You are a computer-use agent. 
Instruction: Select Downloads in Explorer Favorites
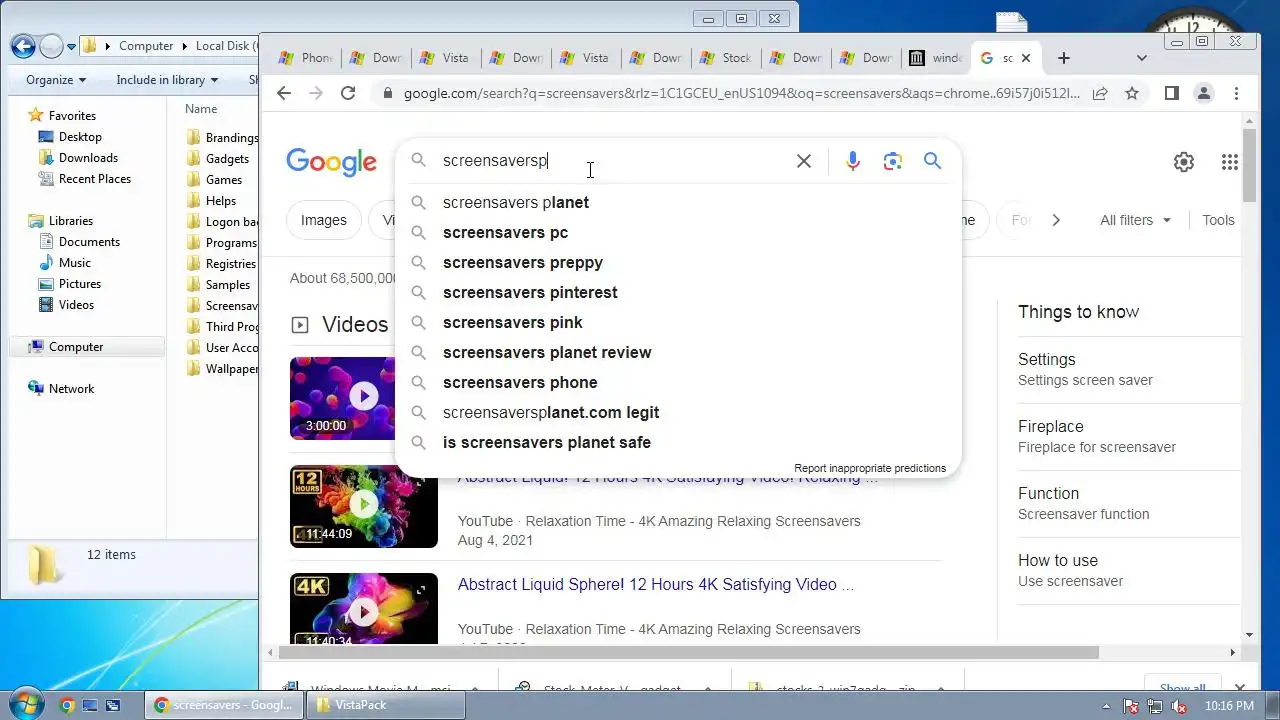pyautogui.click(x=88, y=158)
